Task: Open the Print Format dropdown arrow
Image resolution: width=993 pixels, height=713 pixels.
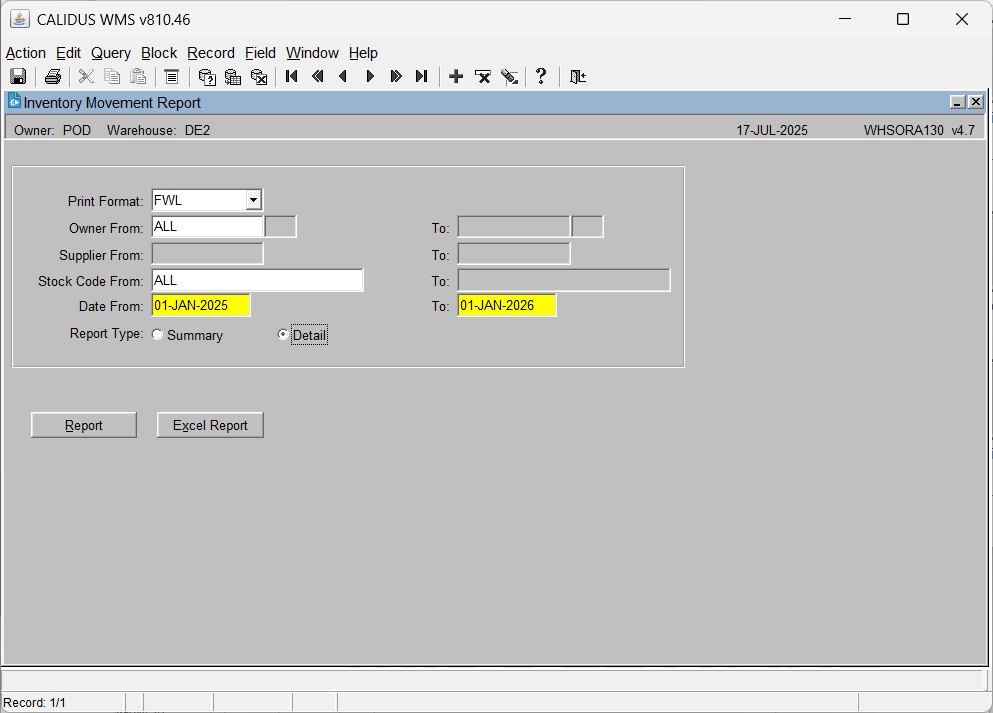Action: click(253, 200)
